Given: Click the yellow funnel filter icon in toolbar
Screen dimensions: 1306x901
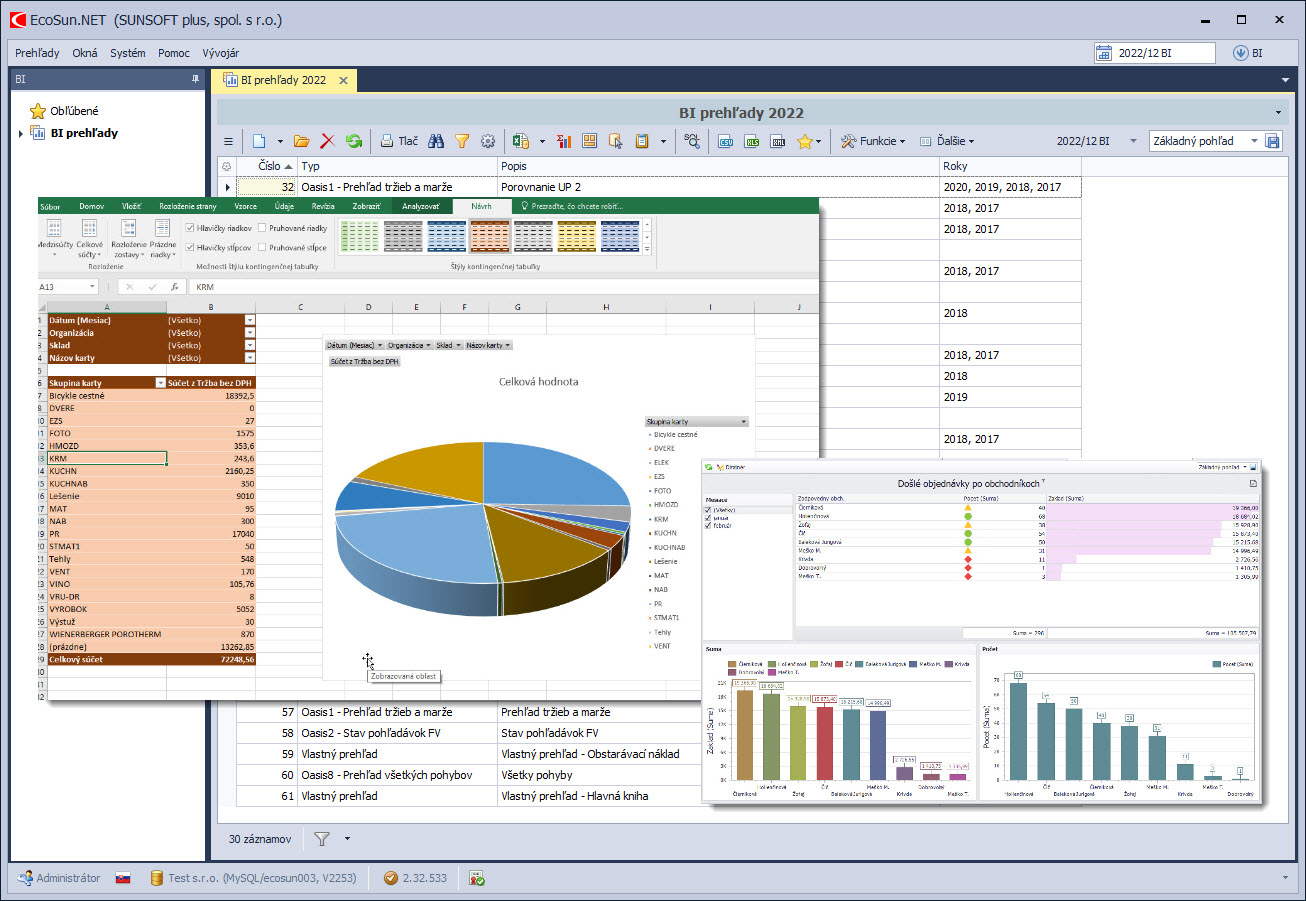Looking at the screenshot, I should tap(462, 142).
